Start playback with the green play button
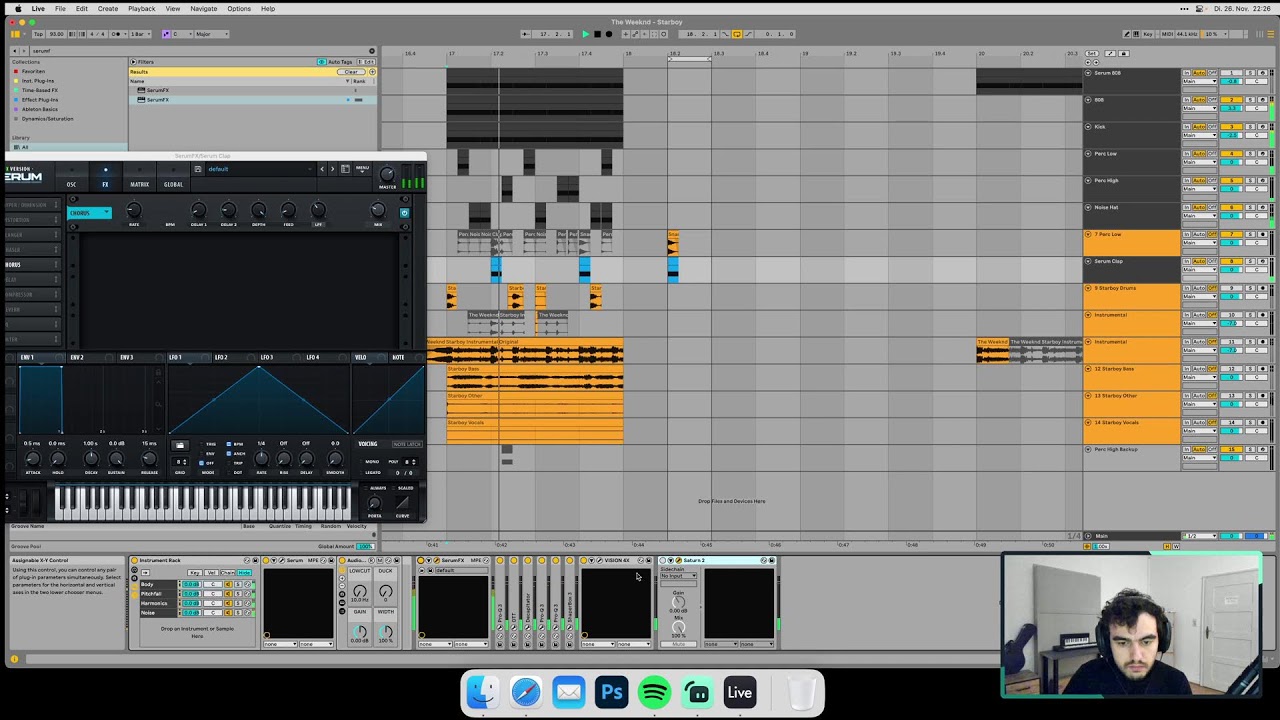Viewport: 1280px width, 720px height. [585, 34]
